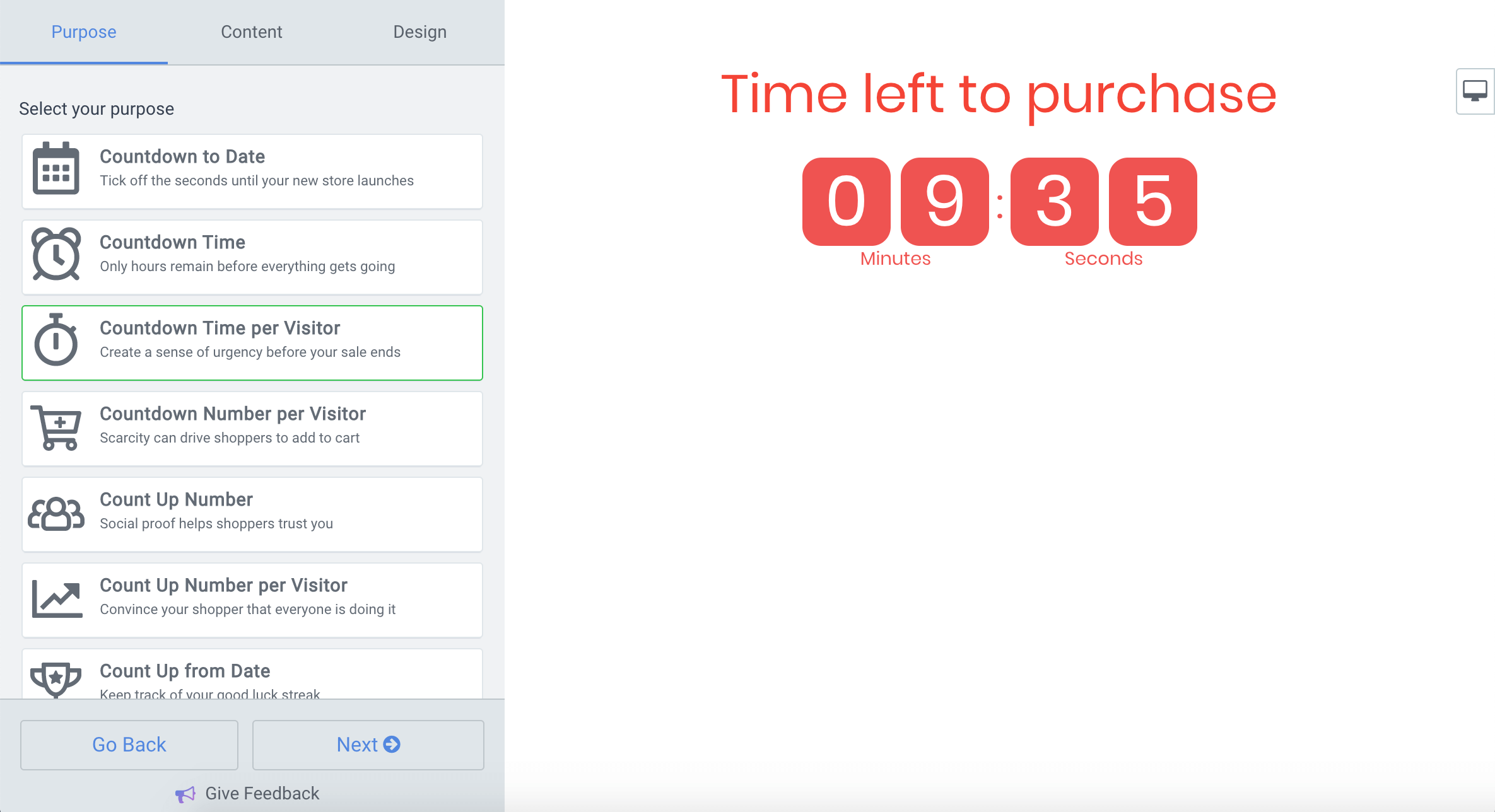The image size is (1495, 812).
Task: Click the Time left to purchase heading
Action: click(999, 95)
